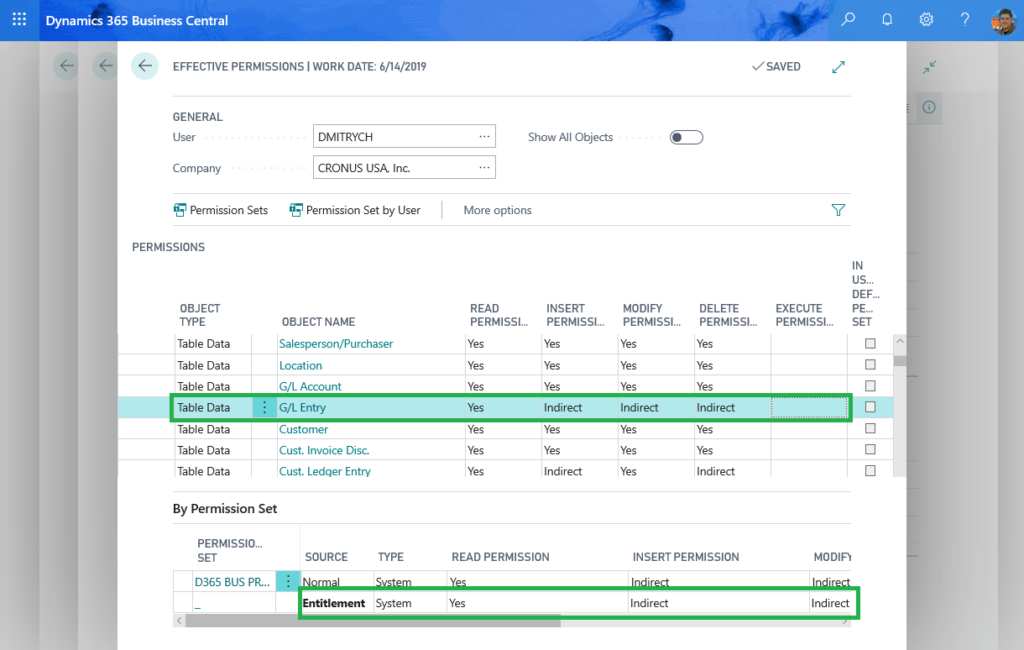Open the notifications bell
The image size is (1024, 650).
point(886,19)
